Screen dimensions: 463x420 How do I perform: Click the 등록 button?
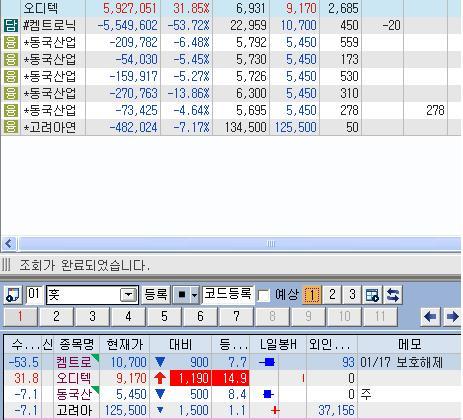pos(156,295)
